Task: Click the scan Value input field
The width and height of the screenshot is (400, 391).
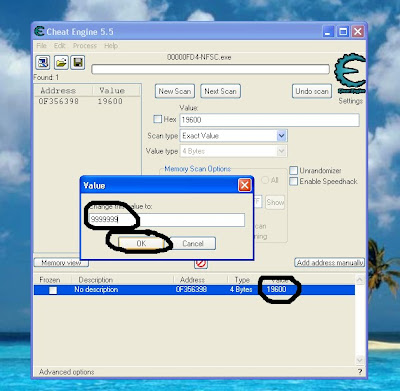Action: coord(269,120)
